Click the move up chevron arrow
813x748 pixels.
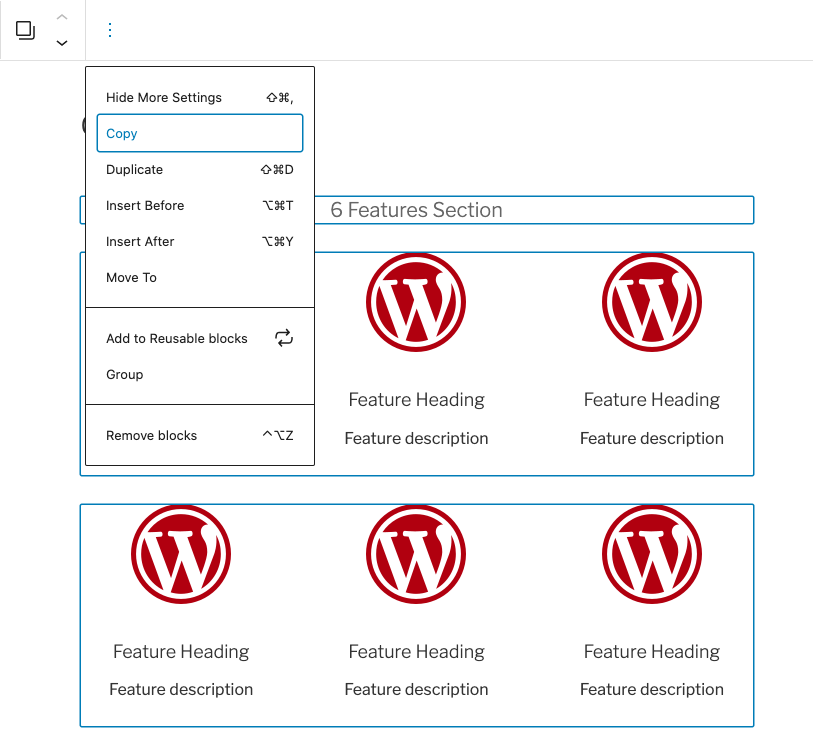point(62,17)
